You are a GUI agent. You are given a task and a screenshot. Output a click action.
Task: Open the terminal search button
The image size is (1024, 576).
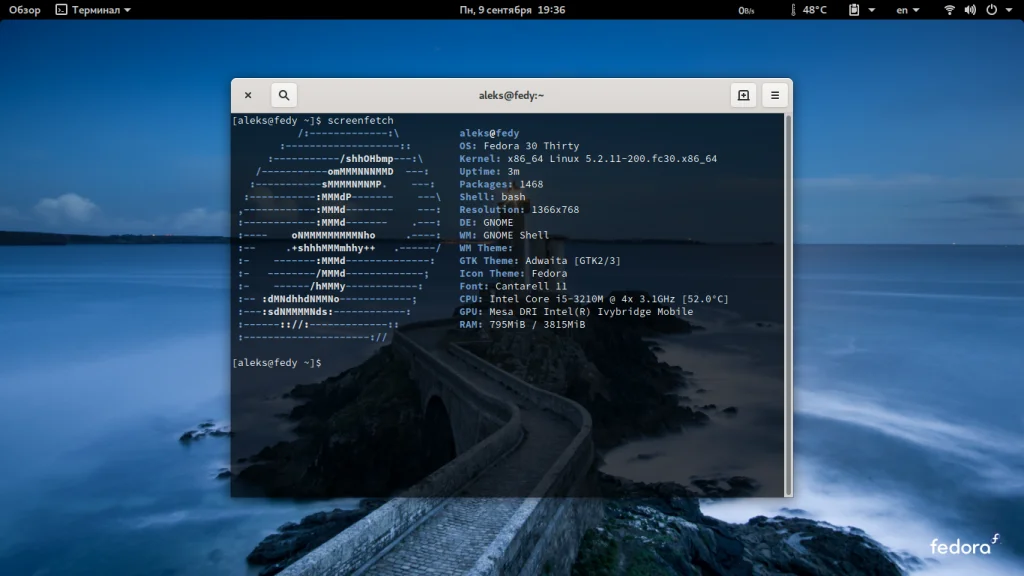[284, 95]
